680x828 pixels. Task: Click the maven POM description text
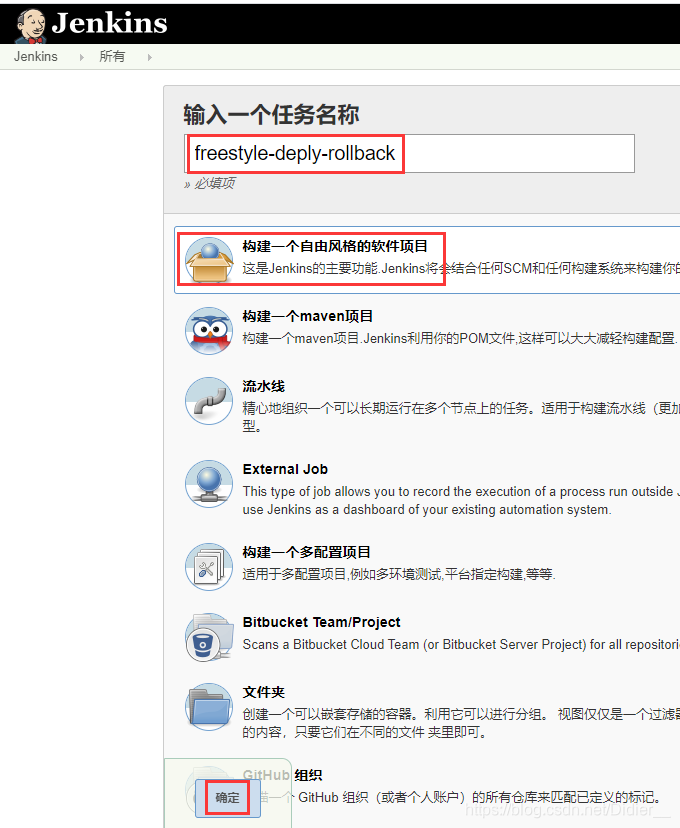pos(460,338)
